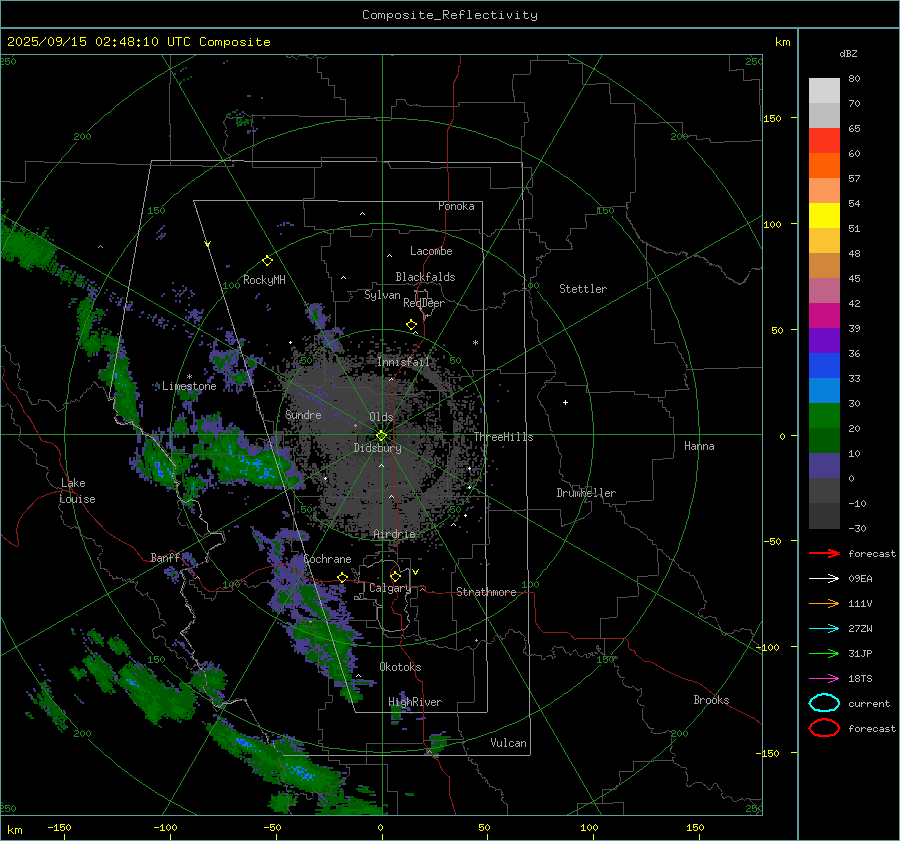Click the Drumheller label
This screenshot has height=841, width=900.
click(x=586, y=493)
